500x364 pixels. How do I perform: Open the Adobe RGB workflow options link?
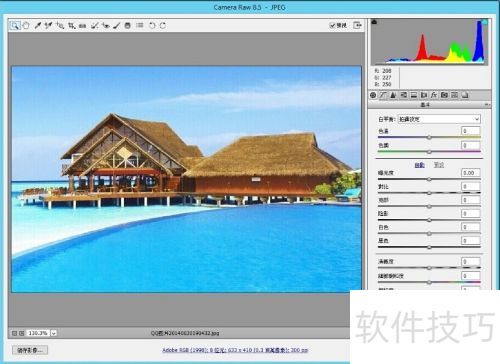235,350
